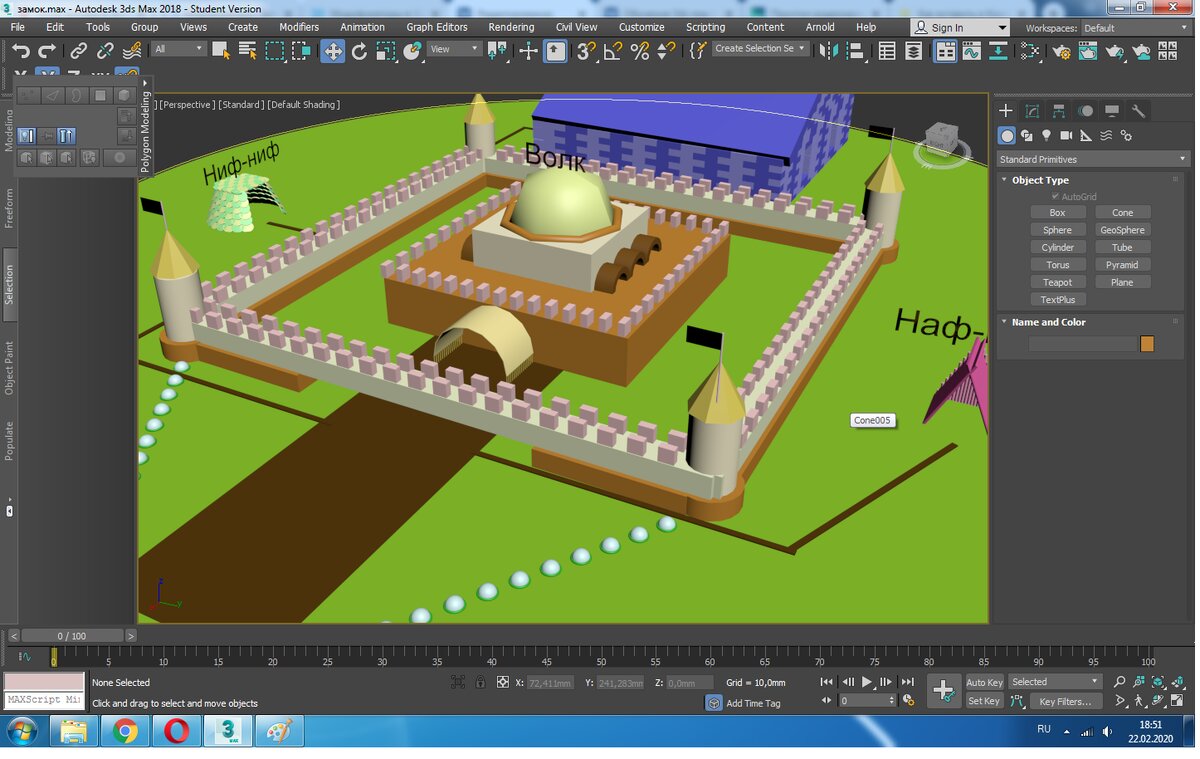The height and width of the screenshot is (759, 1200).
Task: Open the Graph Editors menu
Action: [437, 27]
